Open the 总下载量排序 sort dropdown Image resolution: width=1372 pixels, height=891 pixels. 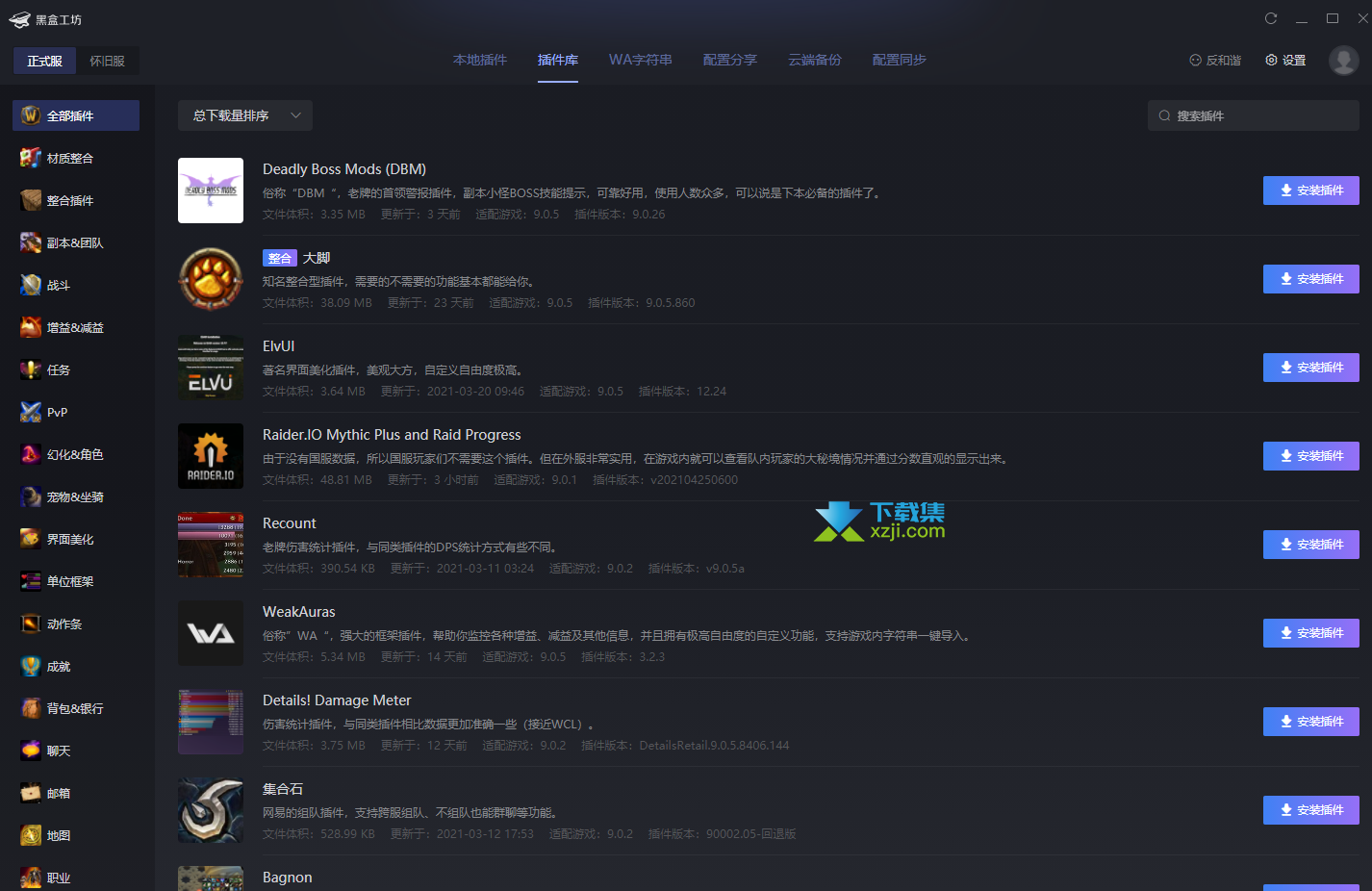coord(245,115)
